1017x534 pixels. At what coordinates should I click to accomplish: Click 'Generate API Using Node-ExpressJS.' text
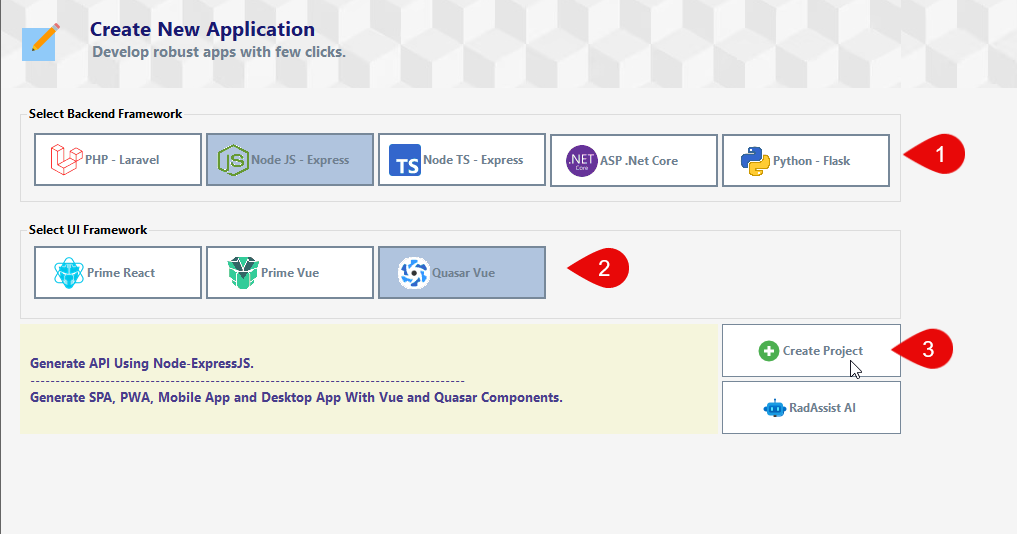[x=142, y=363]
